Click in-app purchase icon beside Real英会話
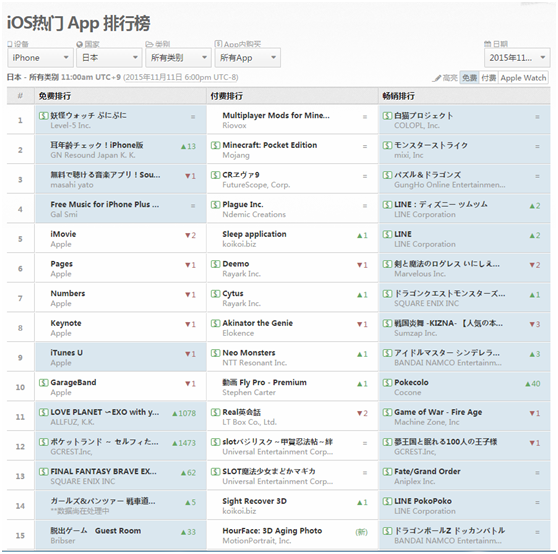This screenshot has height=554, width=558. coord(215,412)
